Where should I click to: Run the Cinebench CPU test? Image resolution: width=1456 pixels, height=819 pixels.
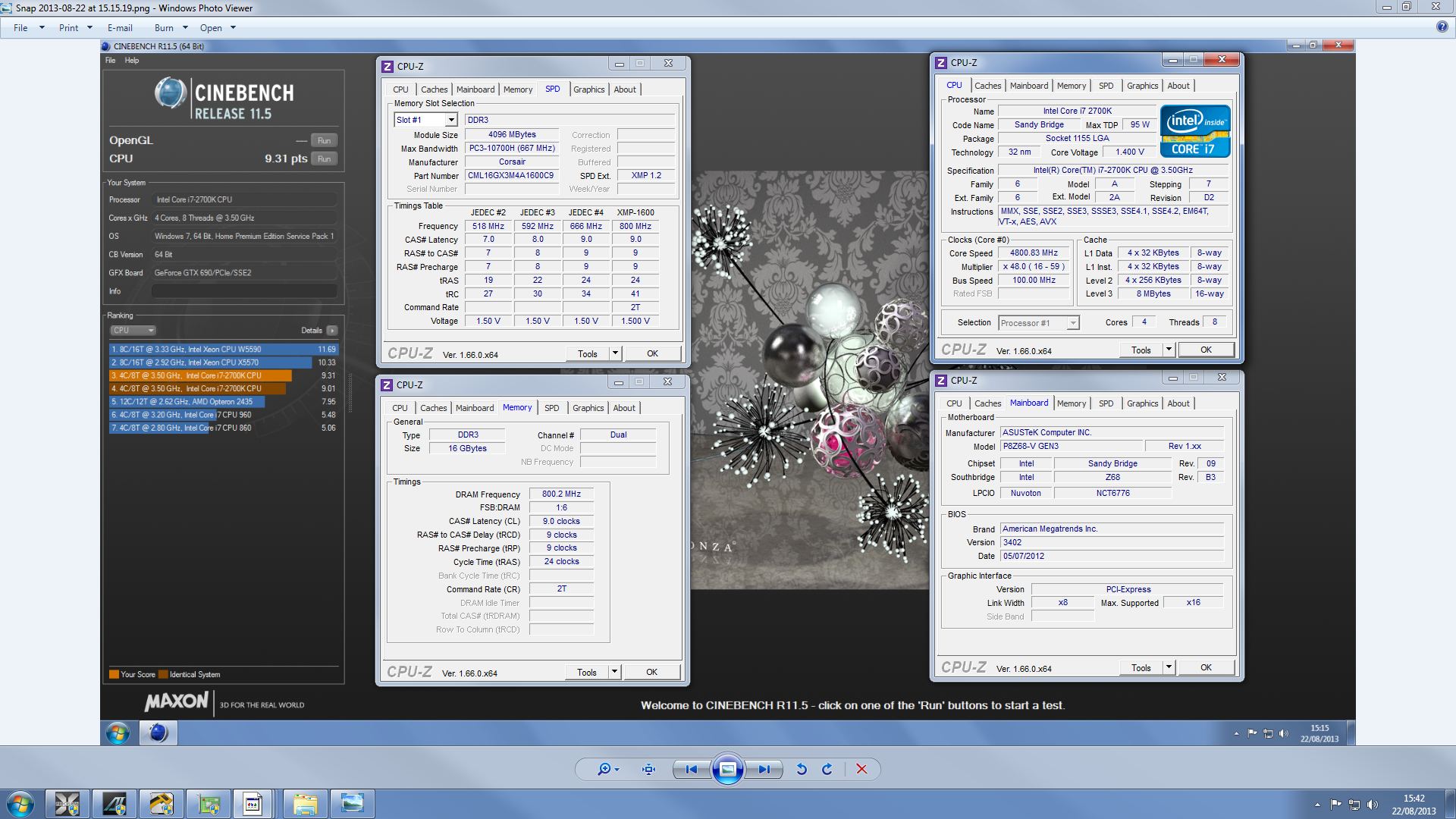324,158
